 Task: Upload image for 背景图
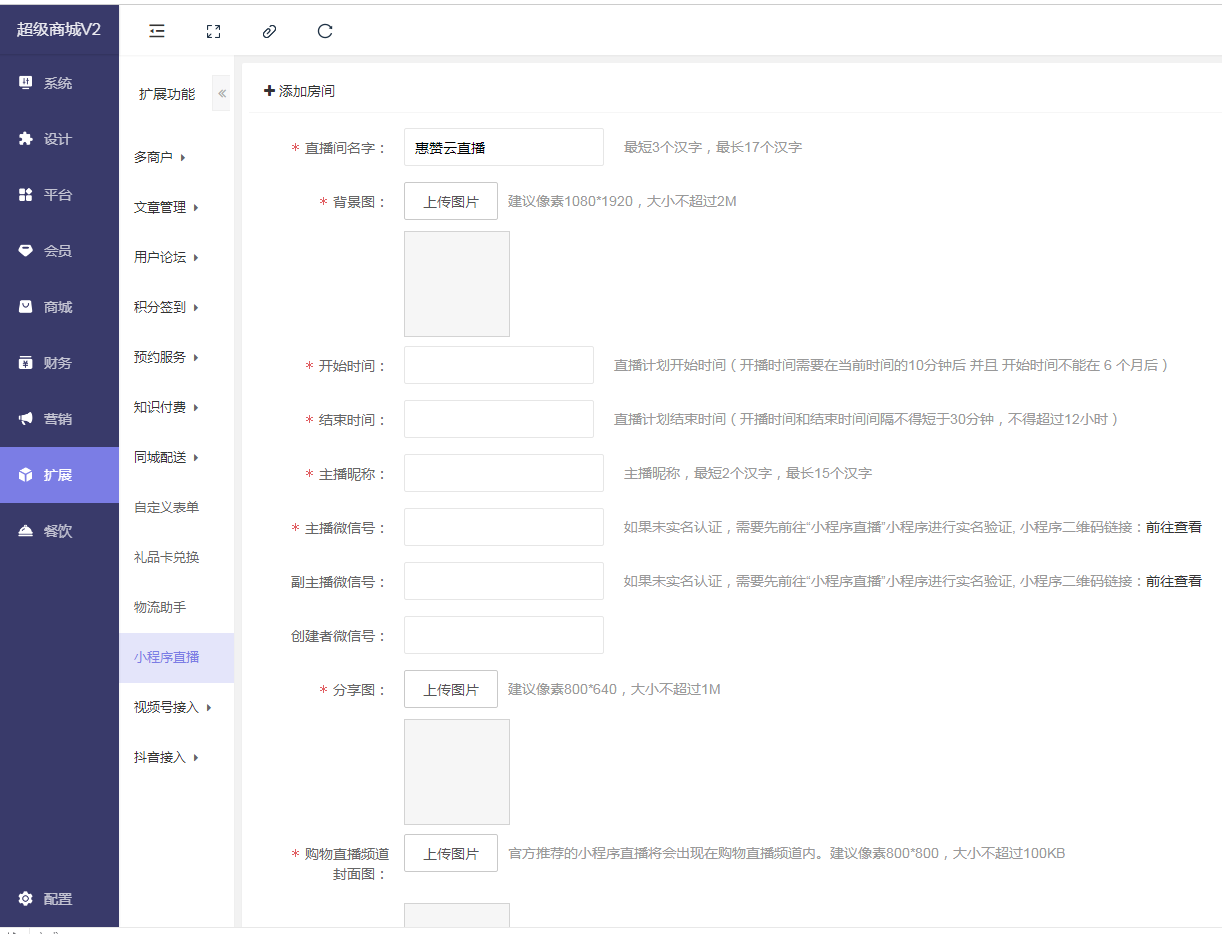(451, 201)
